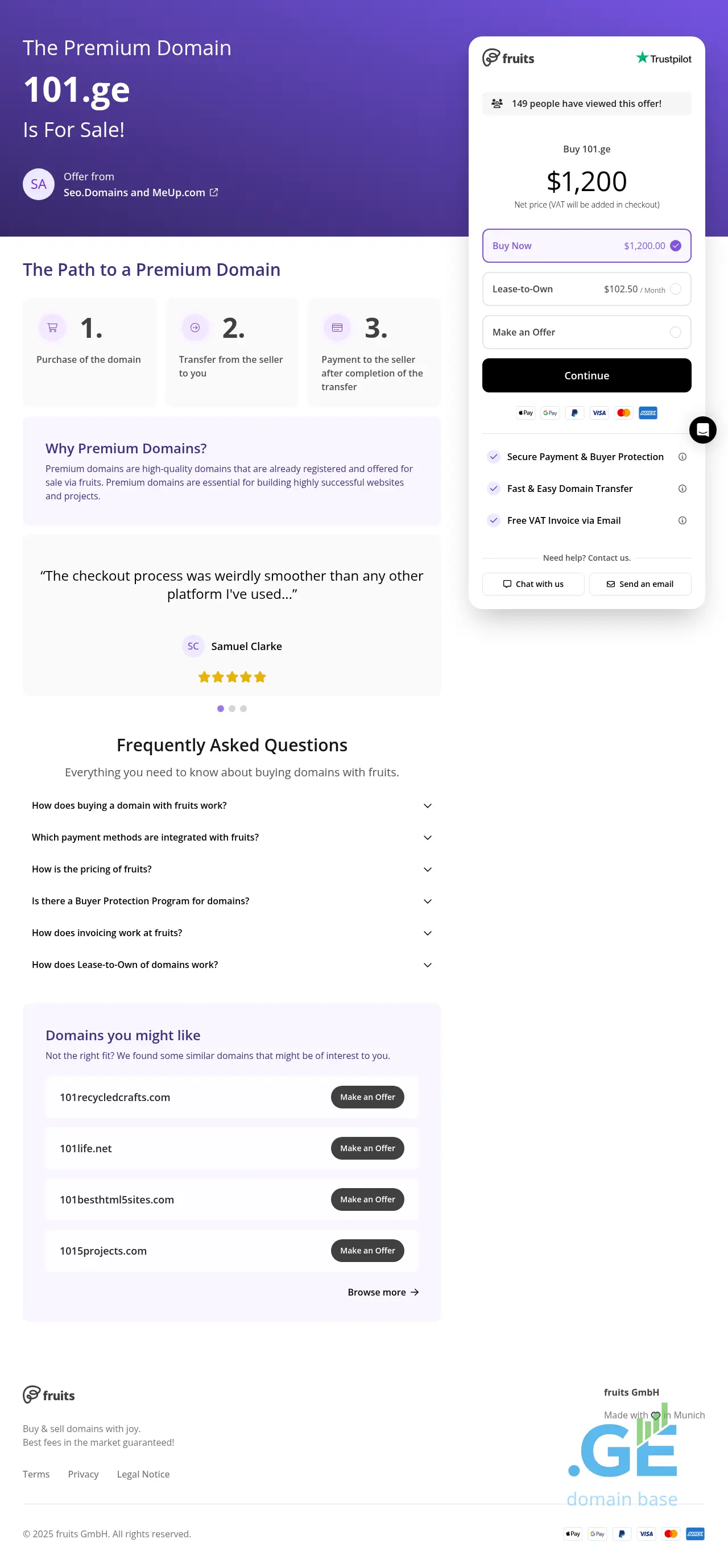Open the floating chat widget icon
Image resolution: width=728 pixels, height=1568 pixels.
pos(702,430)
